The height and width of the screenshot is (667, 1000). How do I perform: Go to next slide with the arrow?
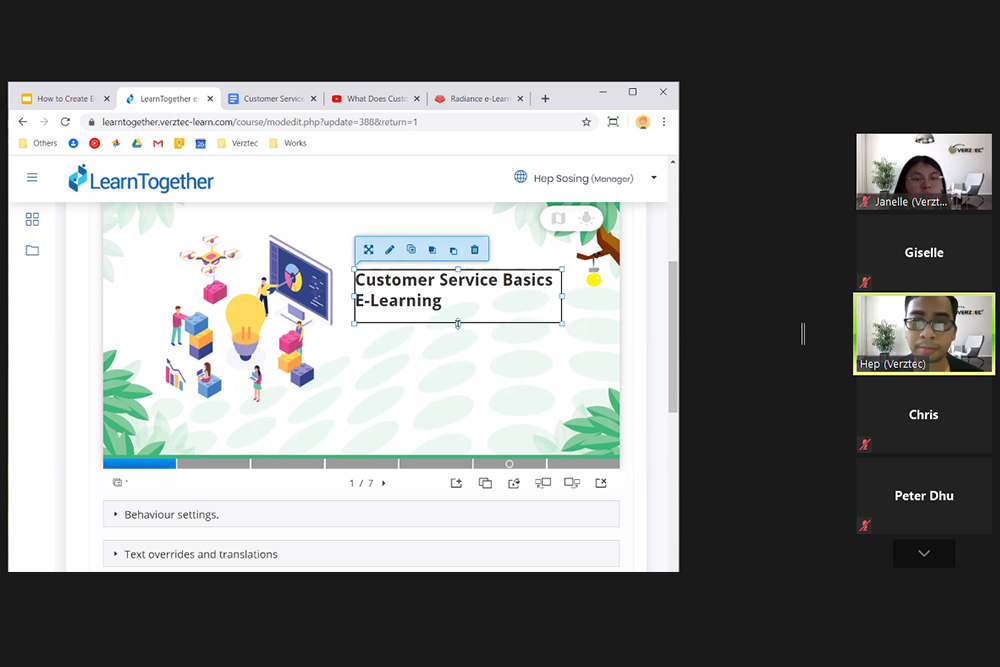pos(384,483)
